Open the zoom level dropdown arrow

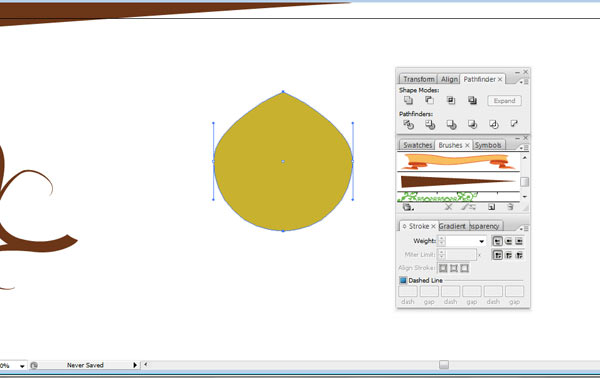pyautogui.click(x=22, y=366)
